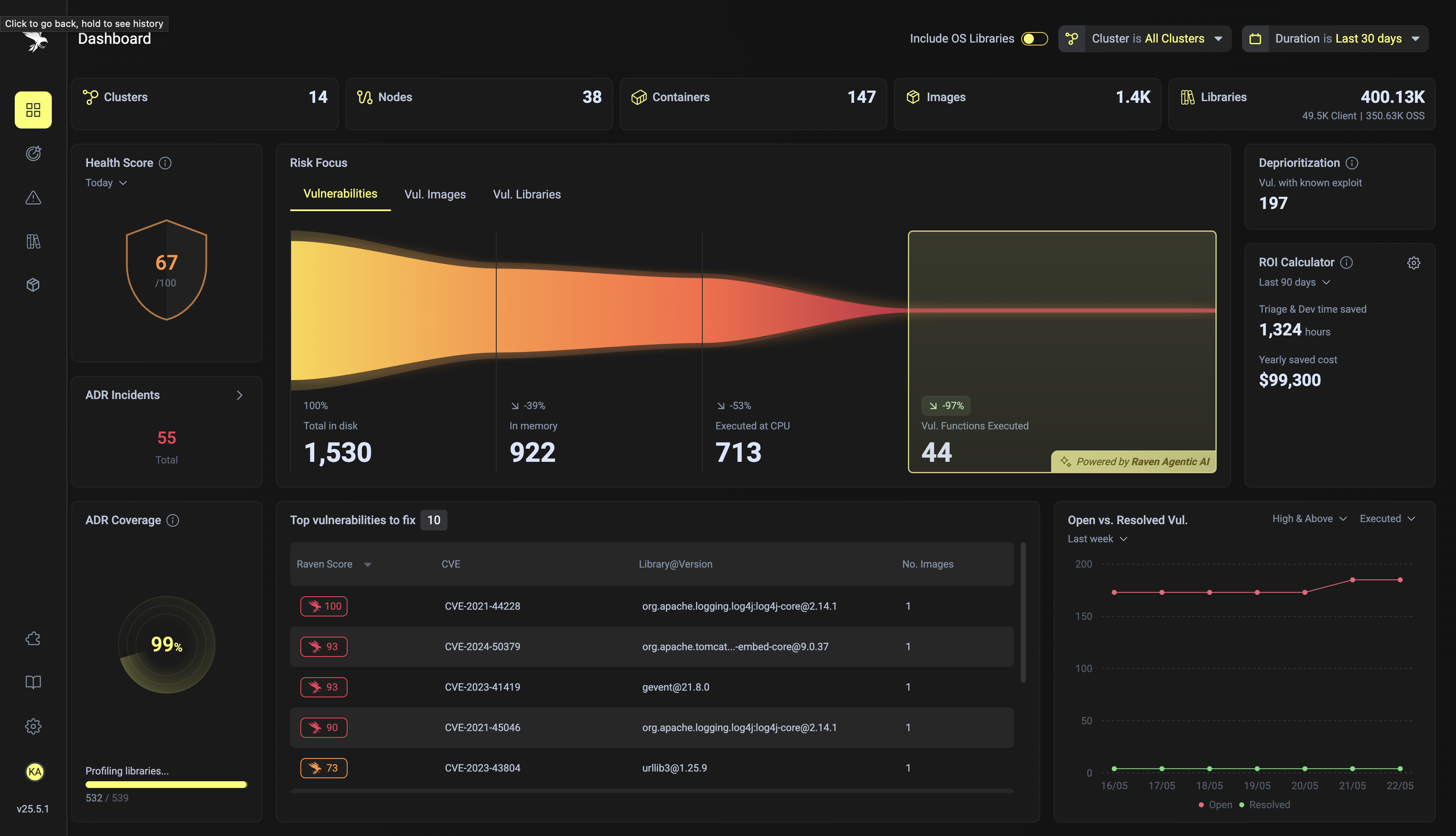Open the book documentation sidebar icon
The width and height of the screenshot is (1456, 836).
[33, 682]
